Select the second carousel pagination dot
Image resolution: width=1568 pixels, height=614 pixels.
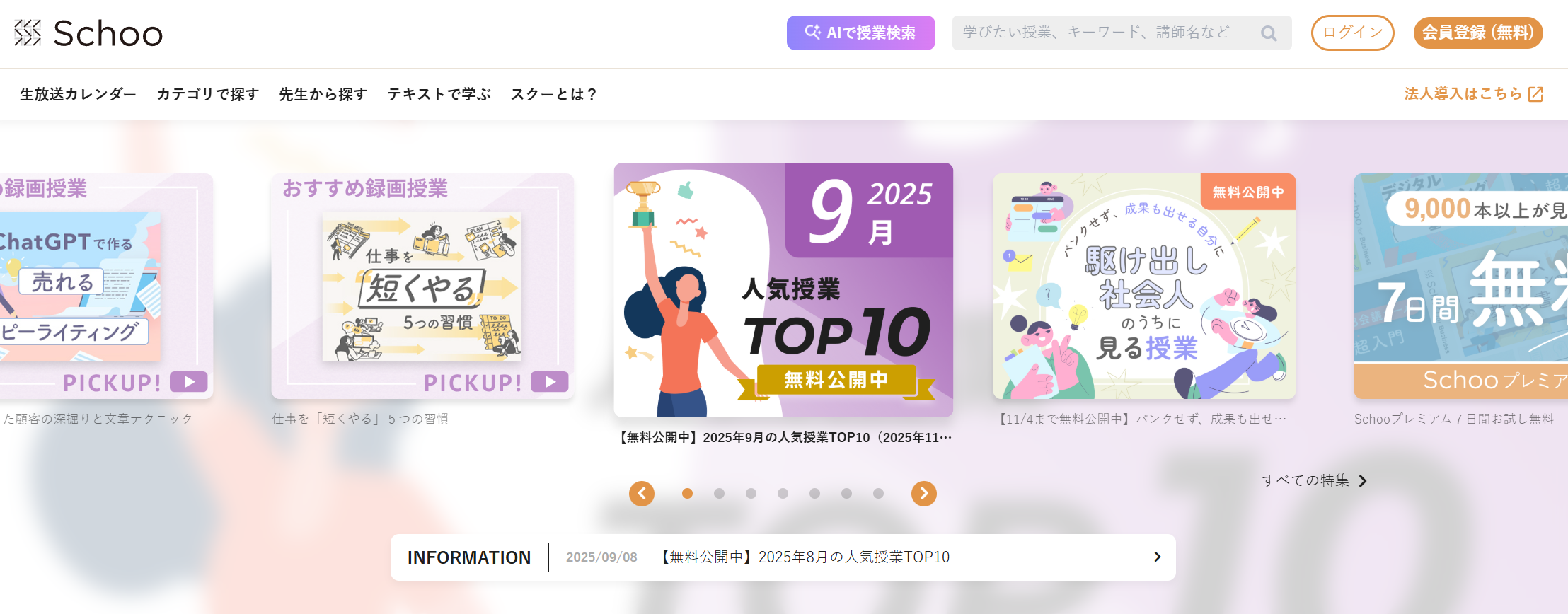click(x=719, y=494)
